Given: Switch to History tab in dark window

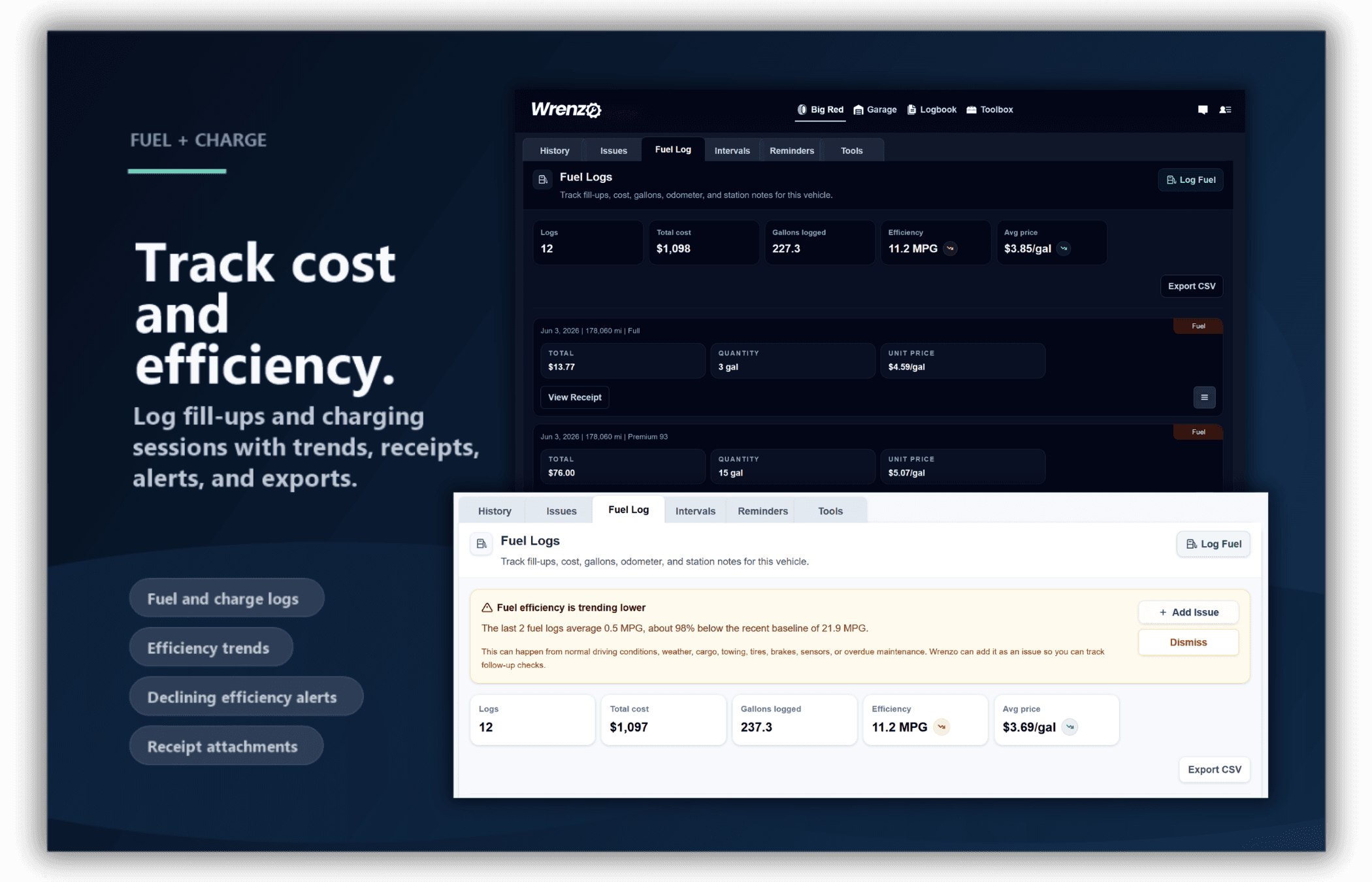Looking at the screenshot, I should (555, 151).
